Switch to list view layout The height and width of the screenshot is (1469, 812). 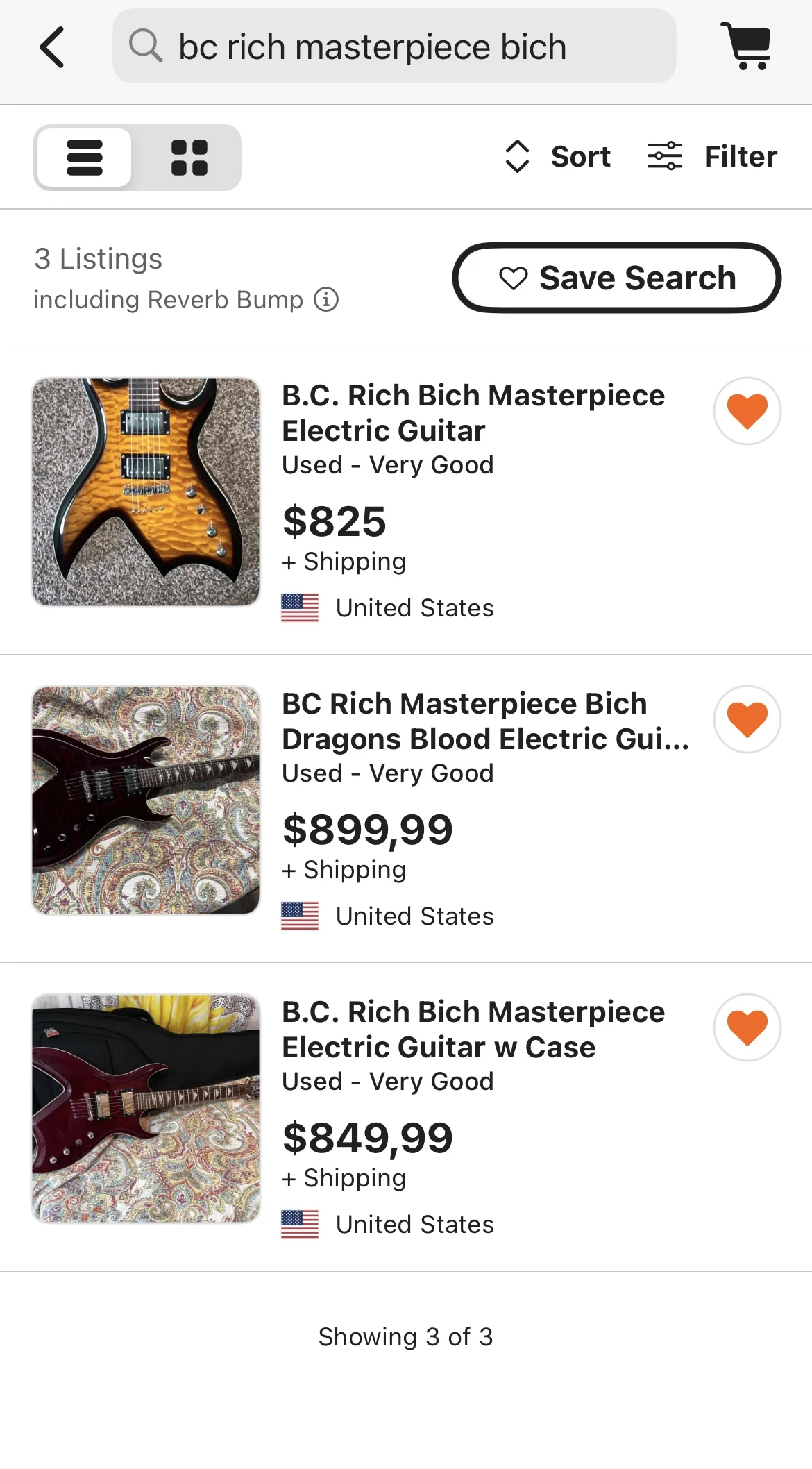pyautogui.click(x=85, y=158)
